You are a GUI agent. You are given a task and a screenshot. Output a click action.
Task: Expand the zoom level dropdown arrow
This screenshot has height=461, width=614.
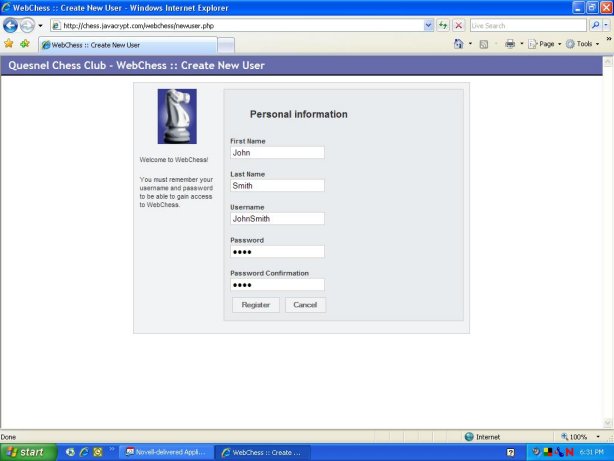[x=598, y=437]
